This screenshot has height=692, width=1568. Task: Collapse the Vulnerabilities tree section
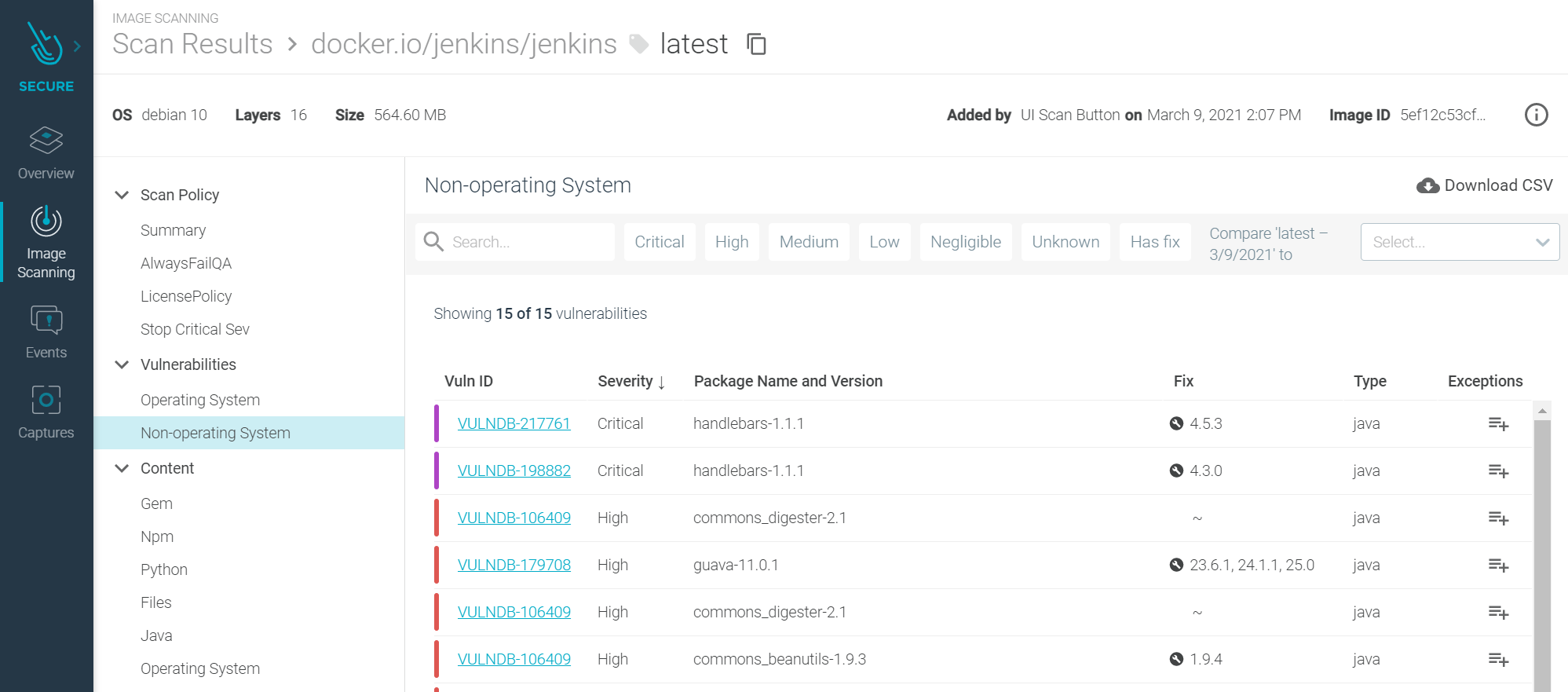(x=122, y=364)
